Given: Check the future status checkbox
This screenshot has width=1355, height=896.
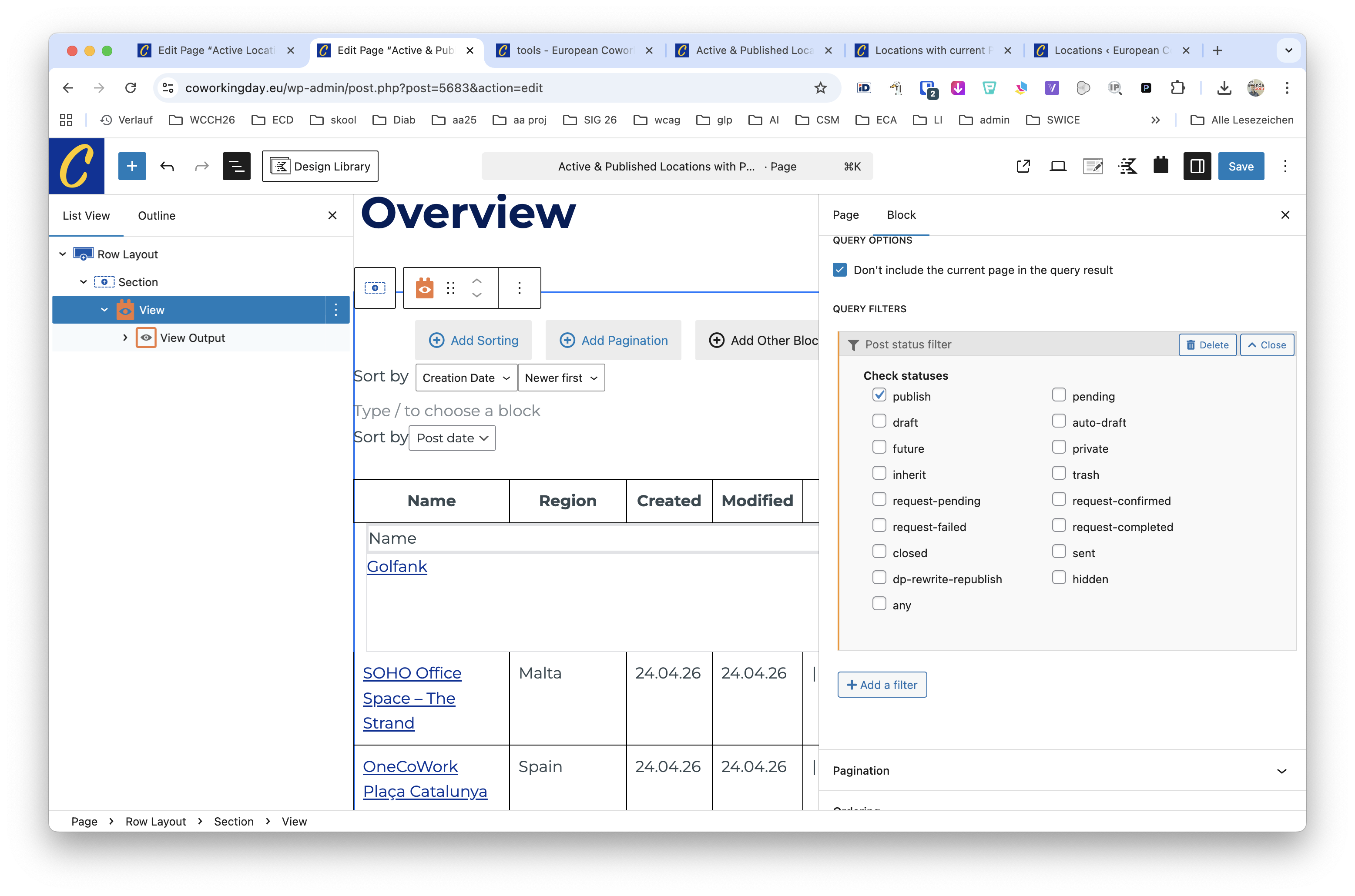Looking at the screenshot, I should 879,448.
